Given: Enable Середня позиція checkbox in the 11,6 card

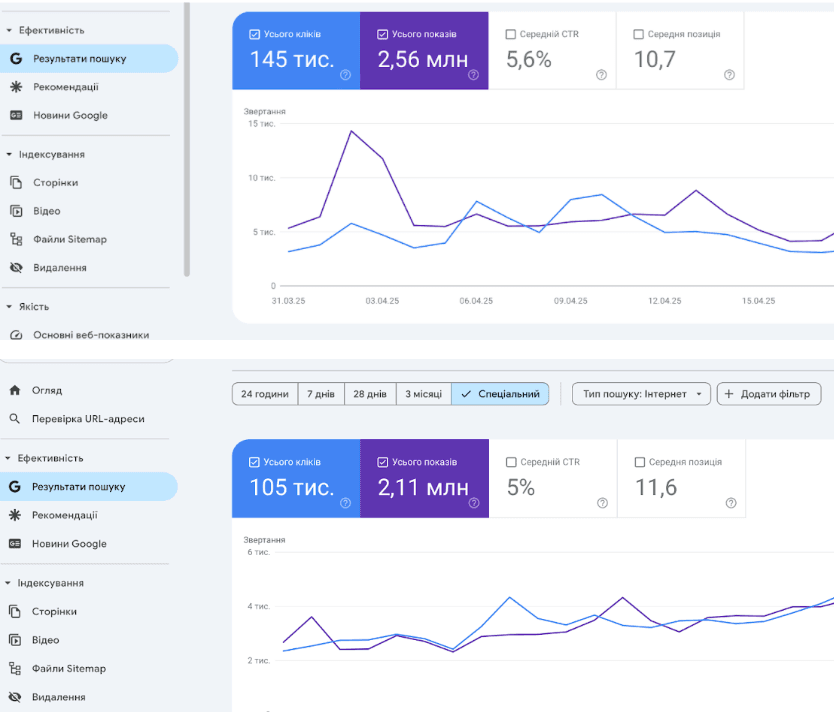Looking at the screenshot, I should pyautogui.click(x=639, y=462).
